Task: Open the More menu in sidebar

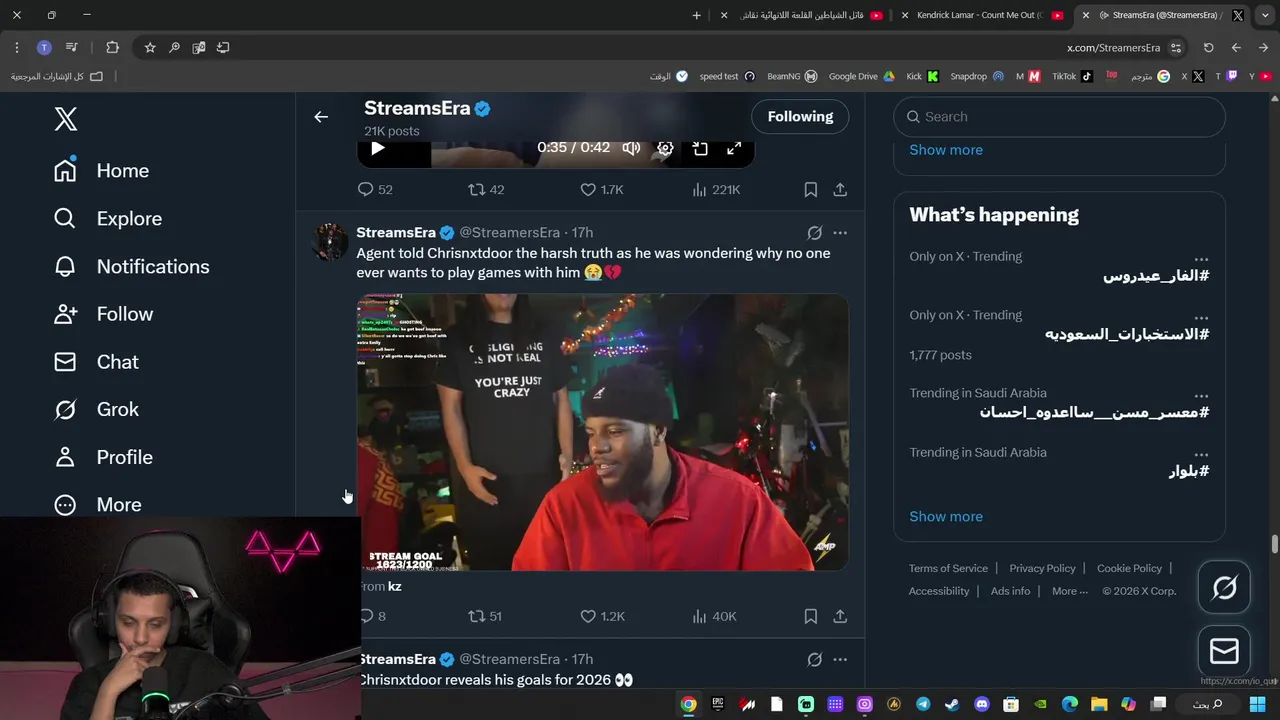Action: 98,505
